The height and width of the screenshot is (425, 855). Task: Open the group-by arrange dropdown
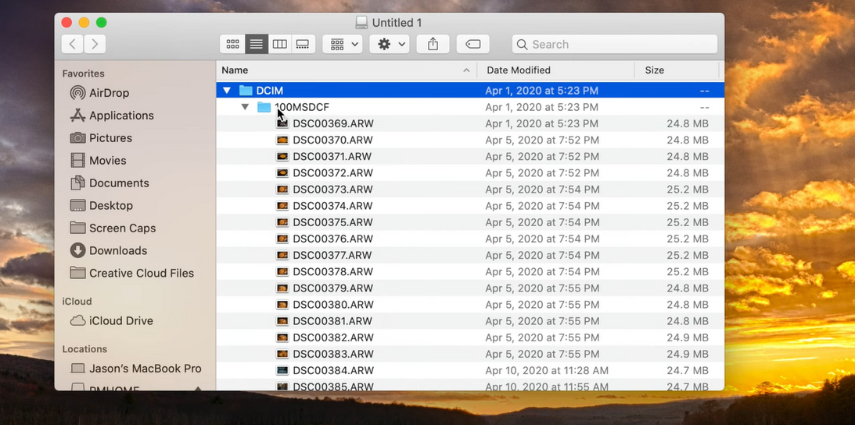[x=342, y=44]
